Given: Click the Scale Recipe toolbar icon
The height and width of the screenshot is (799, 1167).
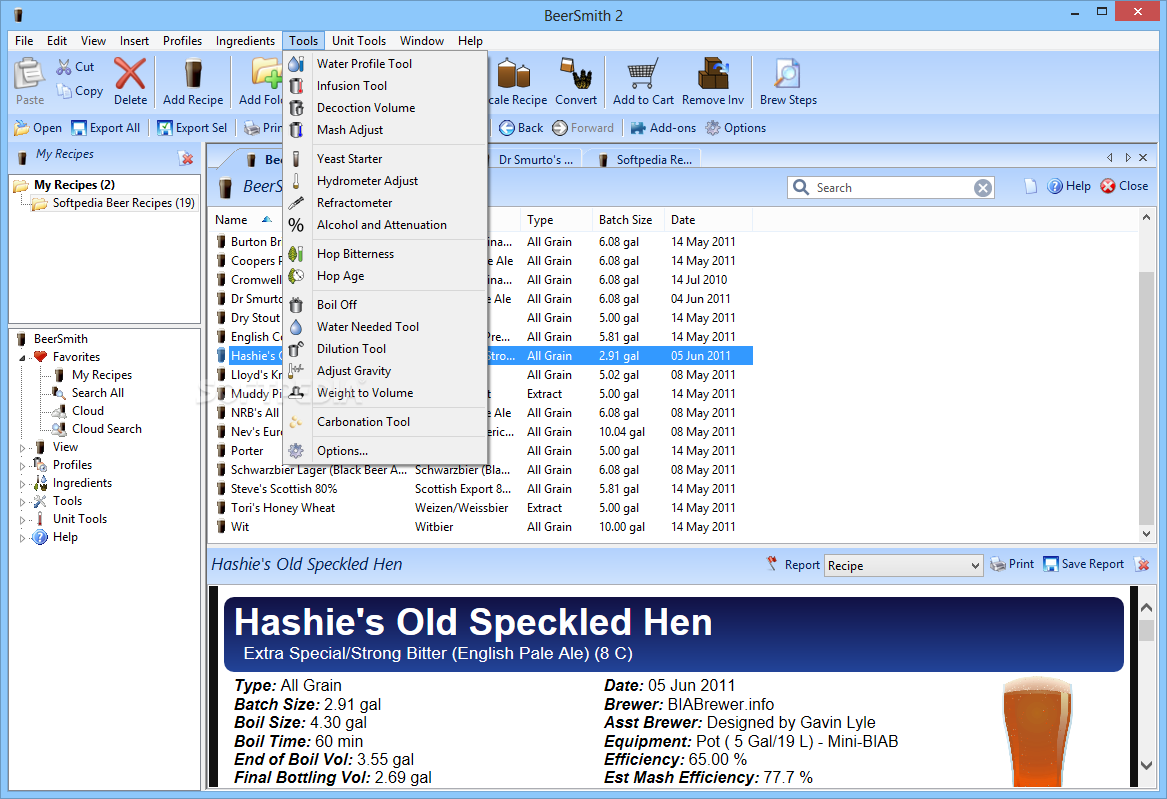Looking at the screenshot, I should tap(515, 74).
